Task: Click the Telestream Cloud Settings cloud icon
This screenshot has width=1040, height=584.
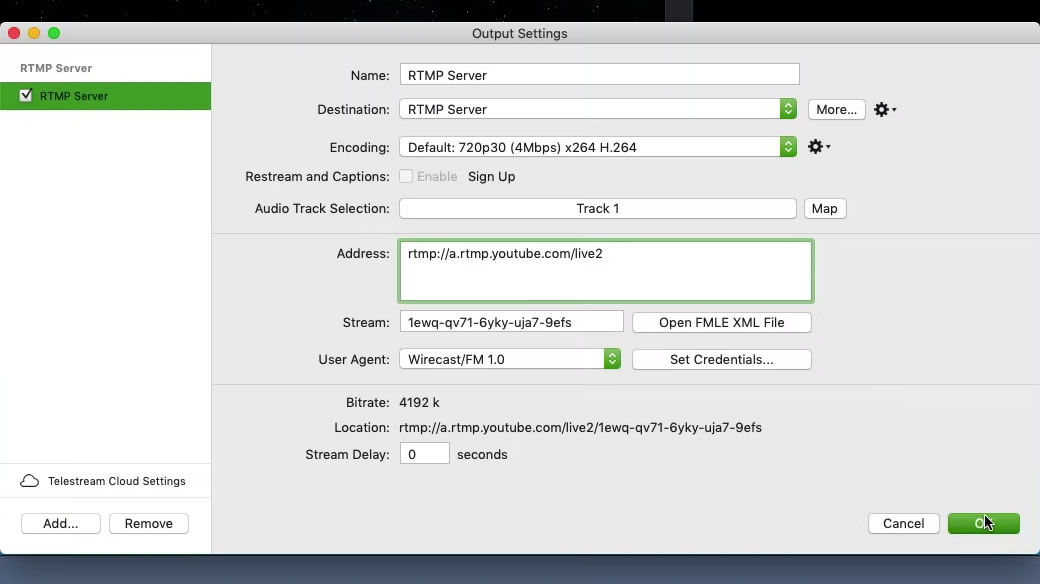Action: 29,481
